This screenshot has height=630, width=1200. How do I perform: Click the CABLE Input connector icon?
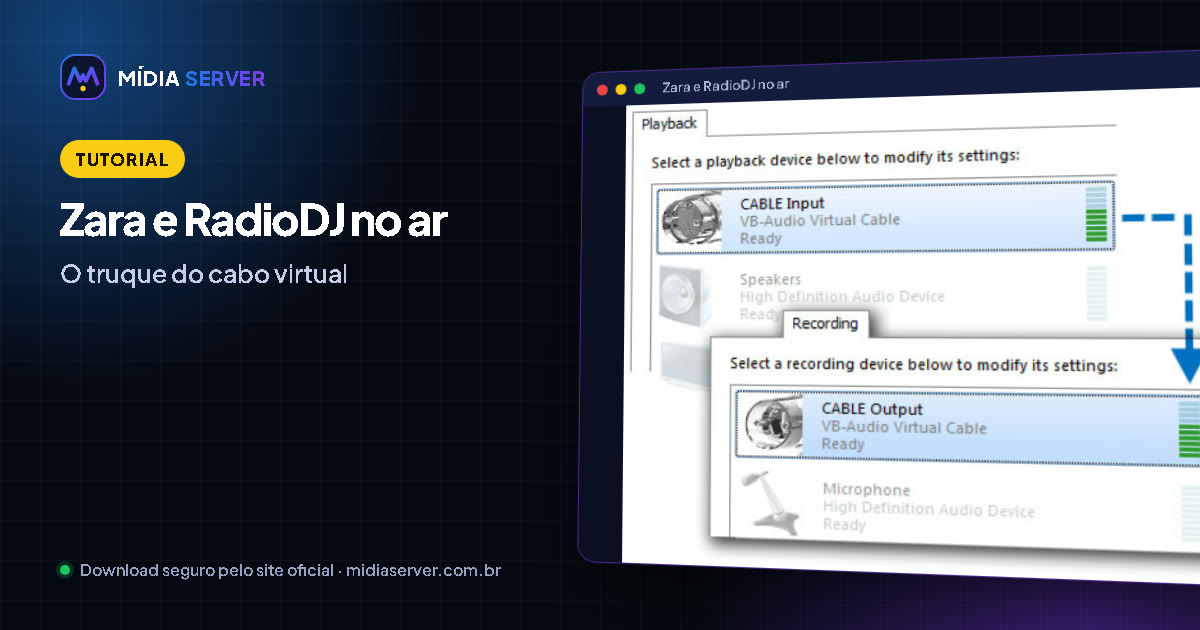coord(690,221)
